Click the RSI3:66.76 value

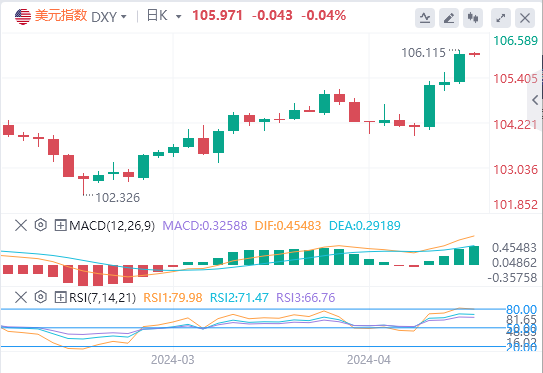306,297
